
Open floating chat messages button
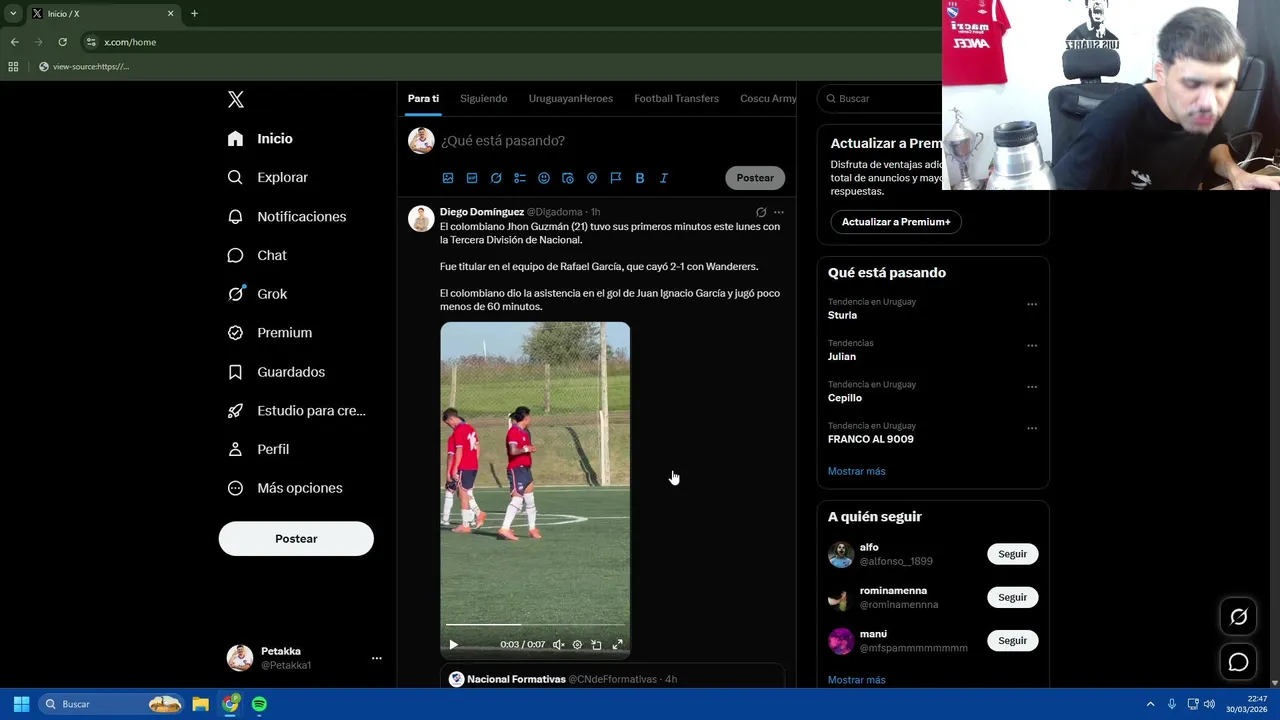[x=1238, y=662]
